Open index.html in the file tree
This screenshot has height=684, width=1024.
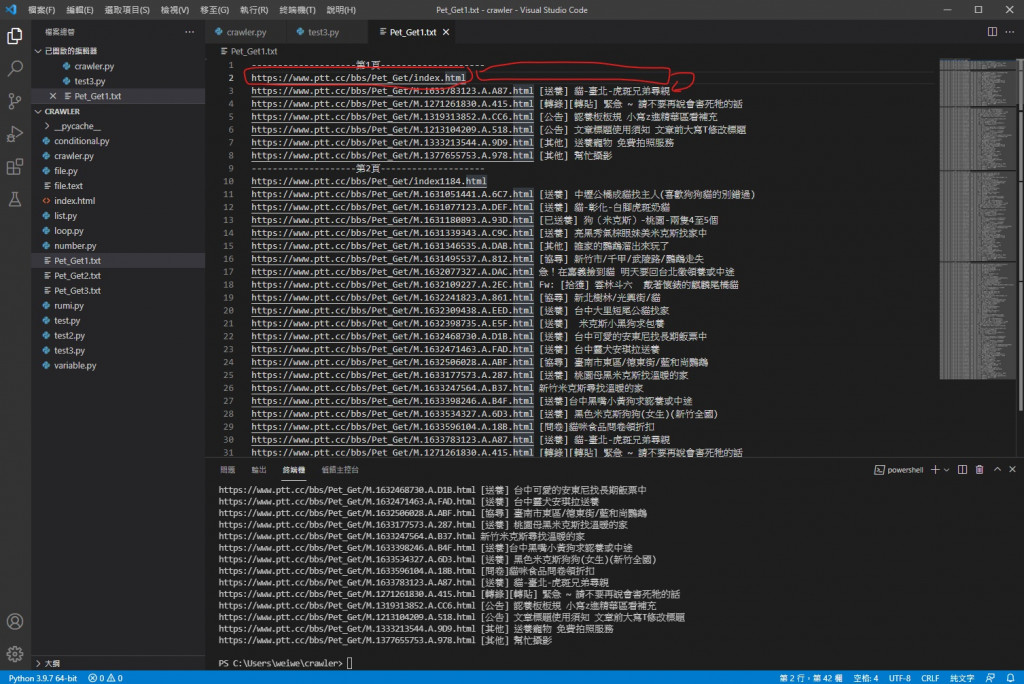74,201
